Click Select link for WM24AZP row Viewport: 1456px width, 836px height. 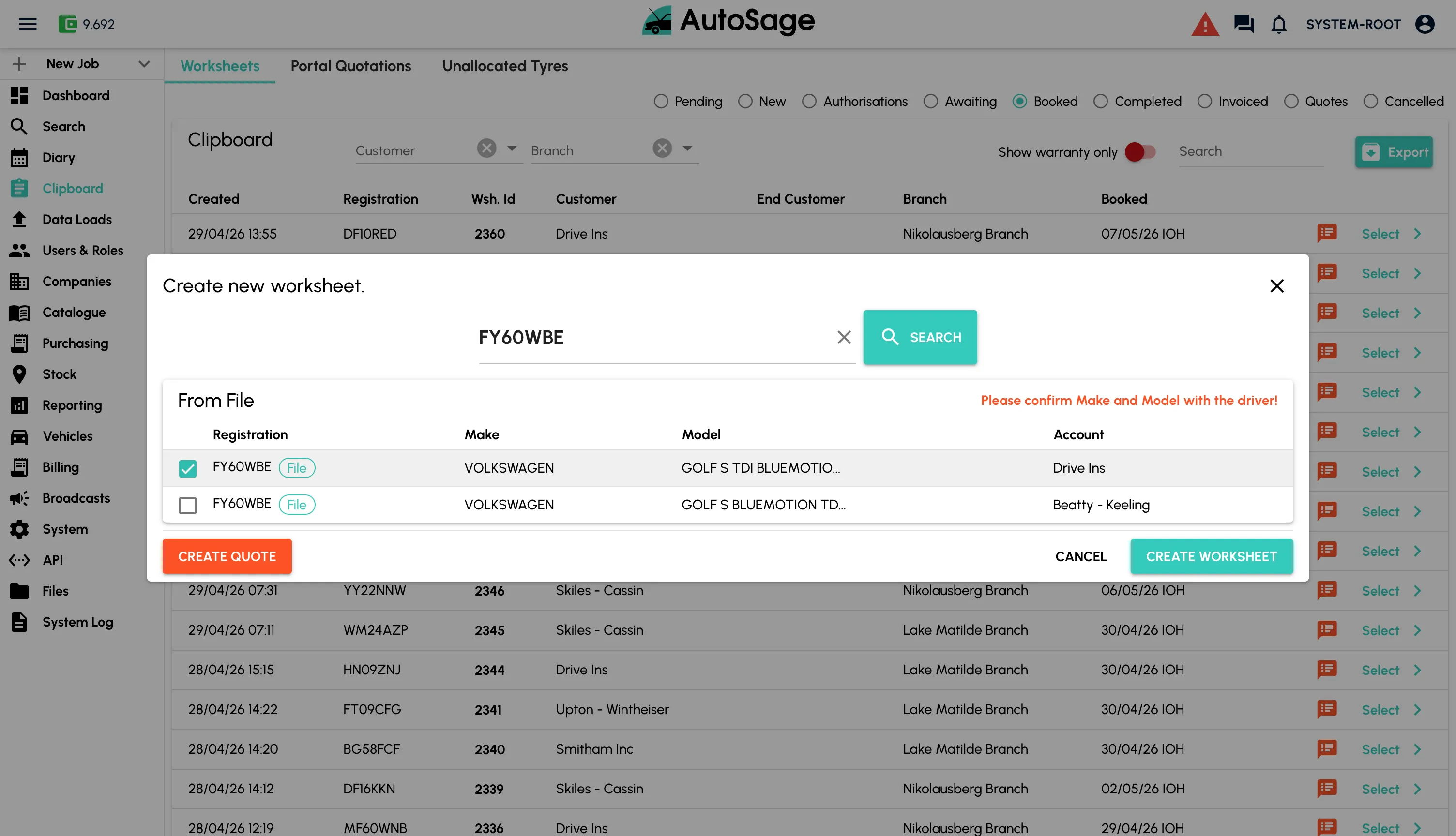pyautogui.click(x=1381, y=630)
